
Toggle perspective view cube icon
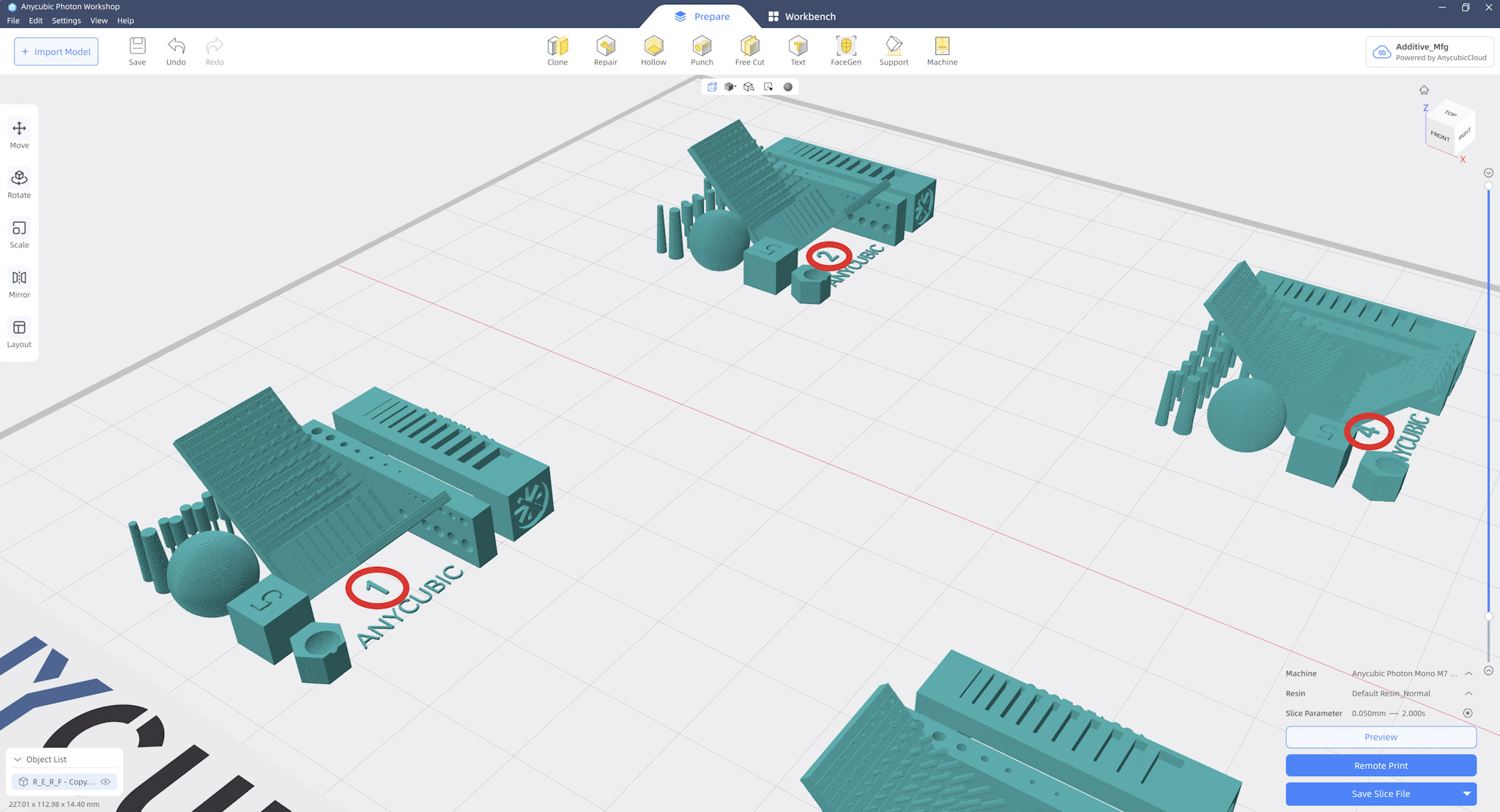tap(712, 86)
